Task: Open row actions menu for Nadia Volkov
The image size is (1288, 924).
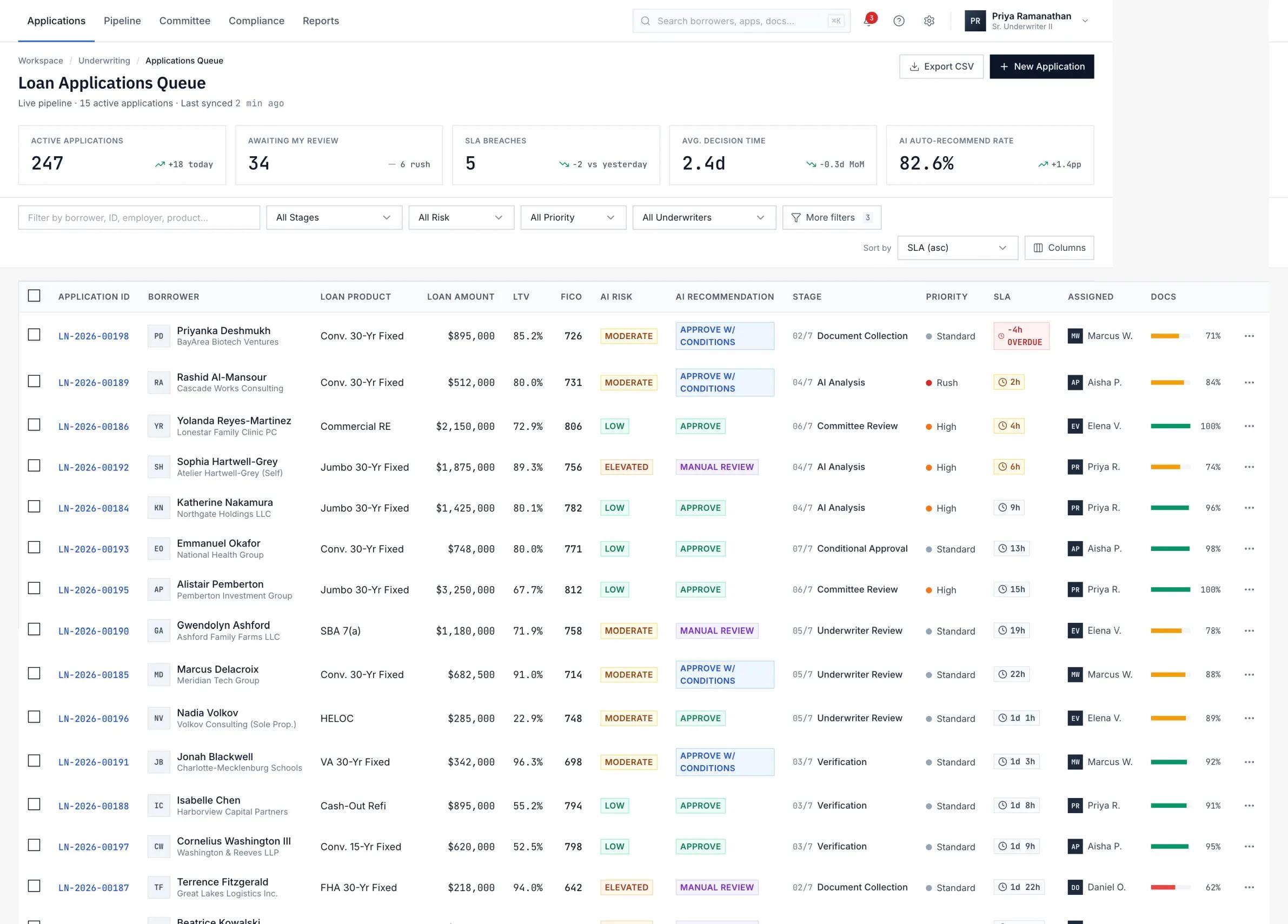Action: coord(1249,718)
